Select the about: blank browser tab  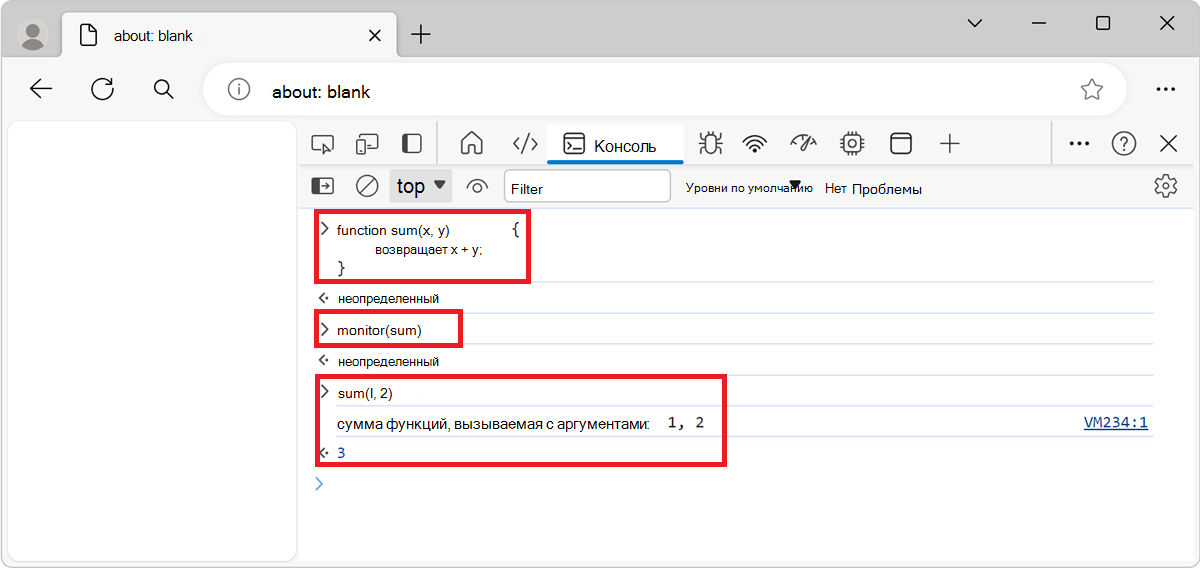coord(229,35)
